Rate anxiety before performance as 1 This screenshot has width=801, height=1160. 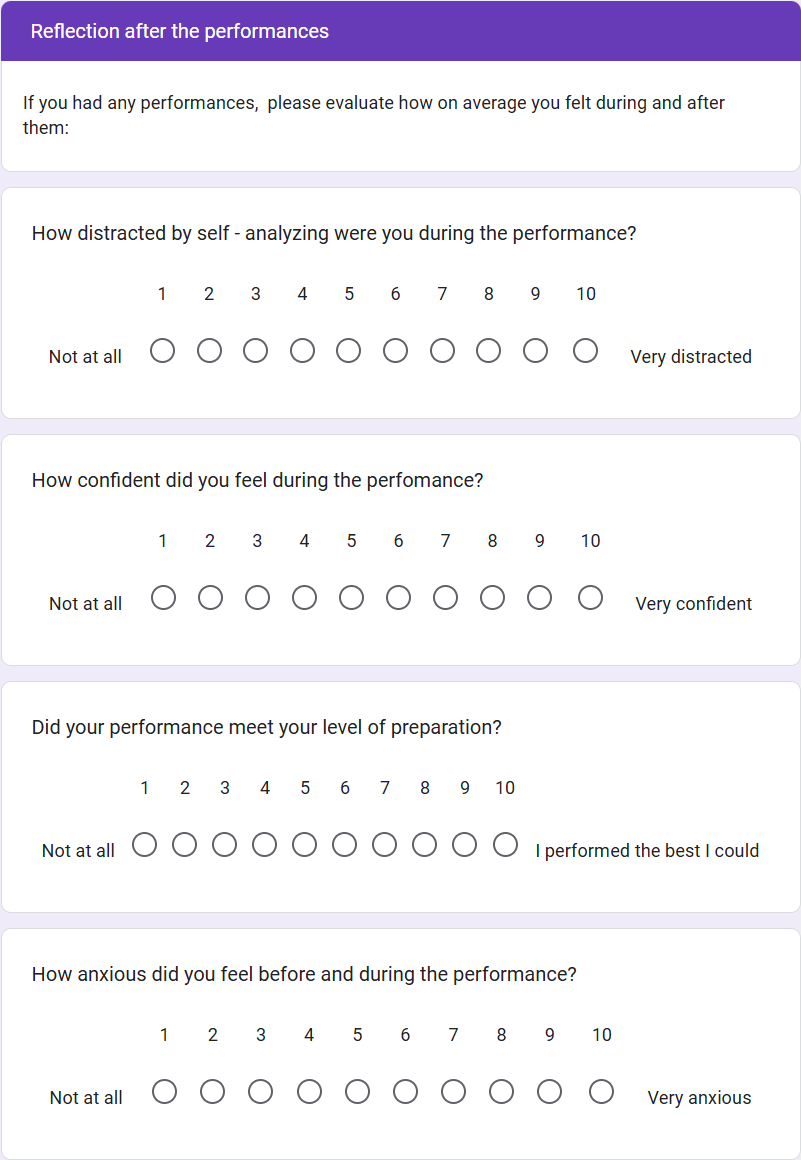pos(165,1092)
